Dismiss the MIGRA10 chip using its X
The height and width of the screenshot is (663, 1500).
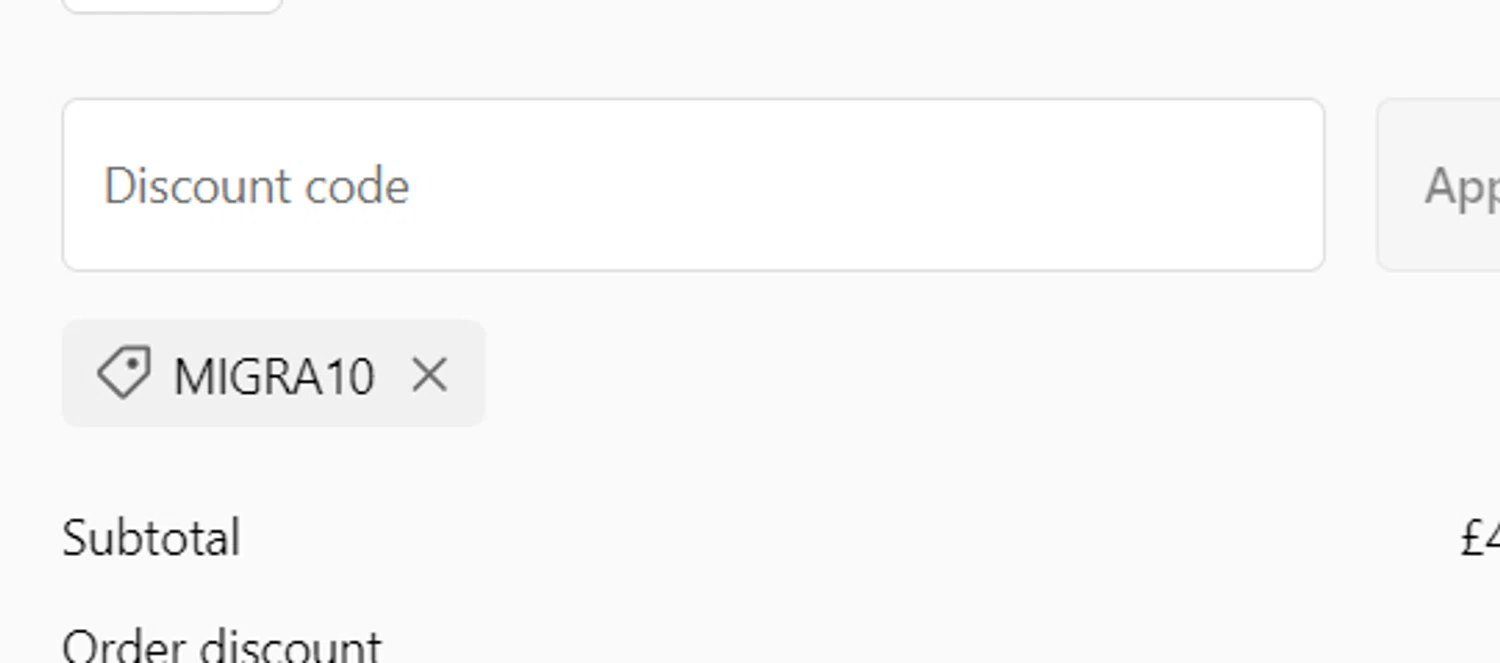coord(430,375)
